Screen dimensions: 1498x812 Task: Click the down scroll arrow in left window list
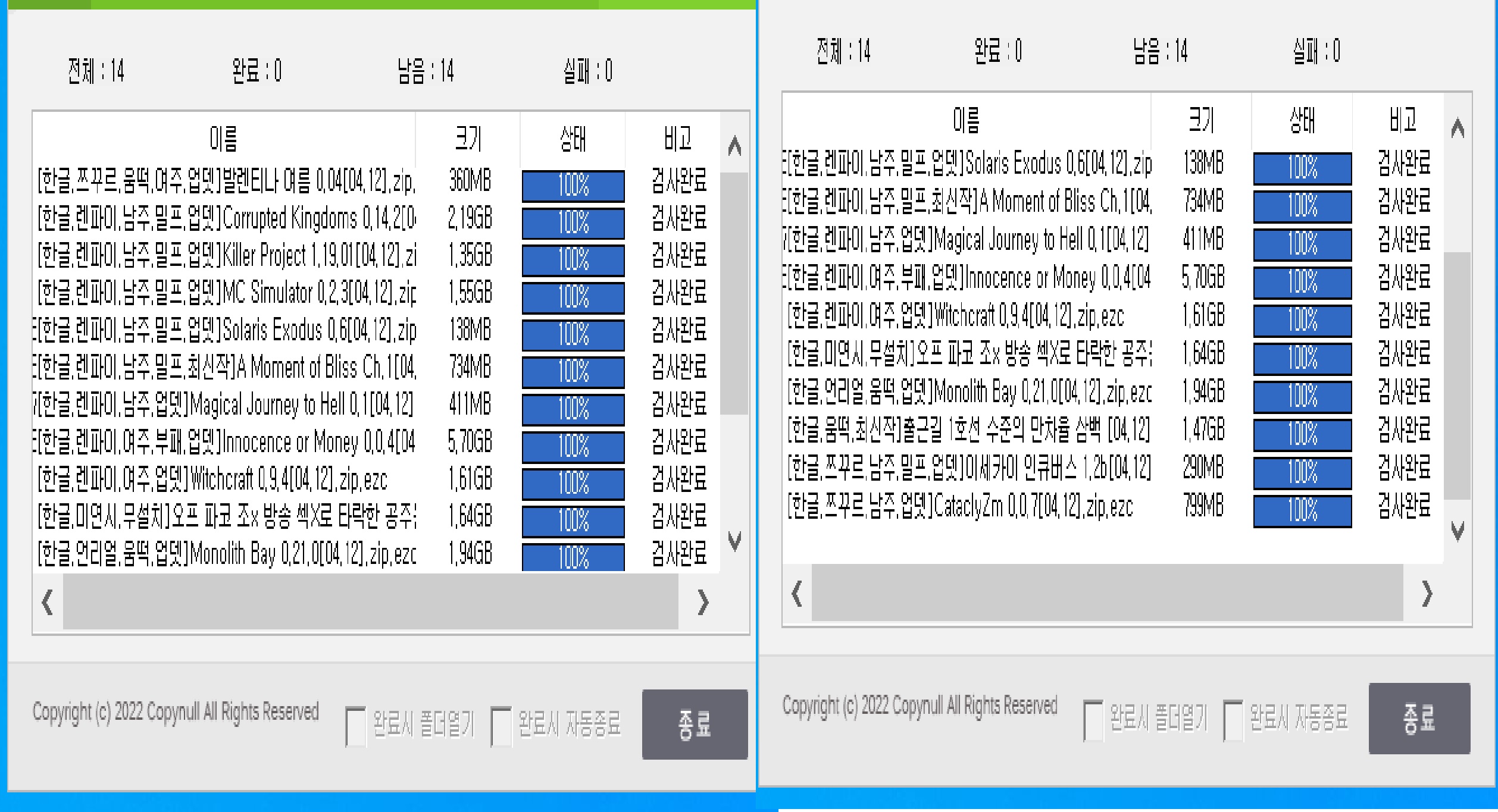pos(734,541)
